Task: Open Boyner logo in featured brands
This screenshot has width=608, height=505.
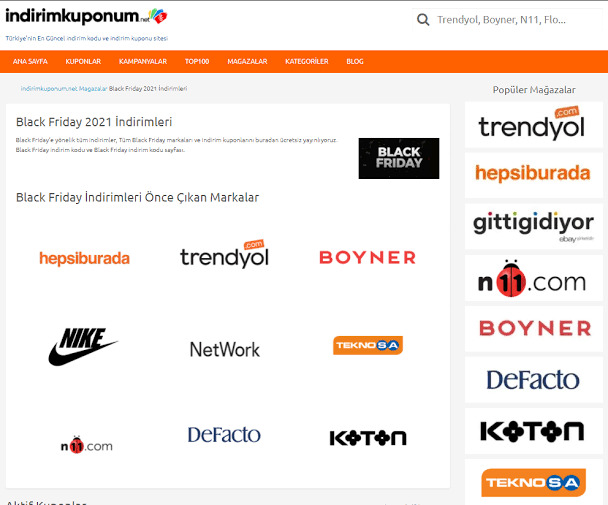Action: (367, 257)
